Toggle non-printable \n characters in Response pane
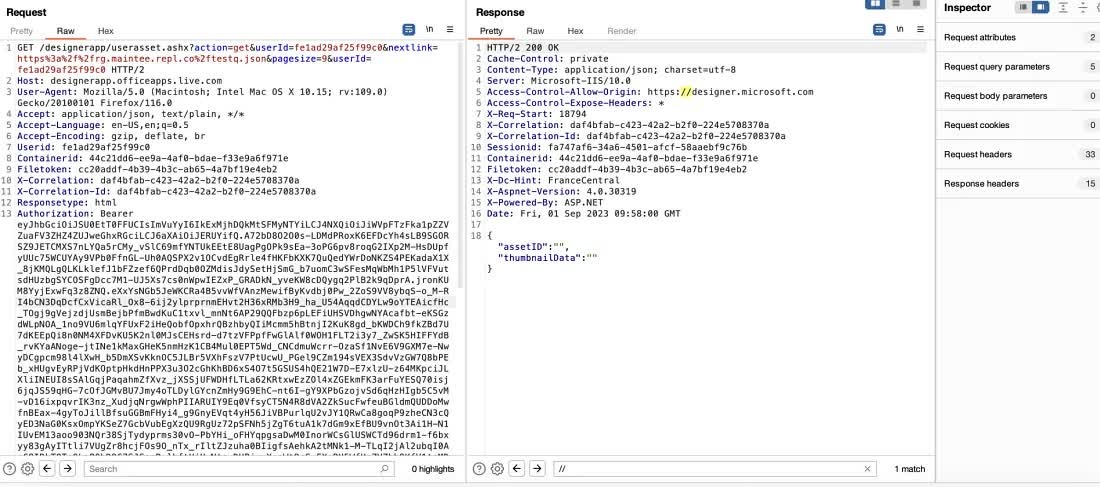 coord(899,29)
